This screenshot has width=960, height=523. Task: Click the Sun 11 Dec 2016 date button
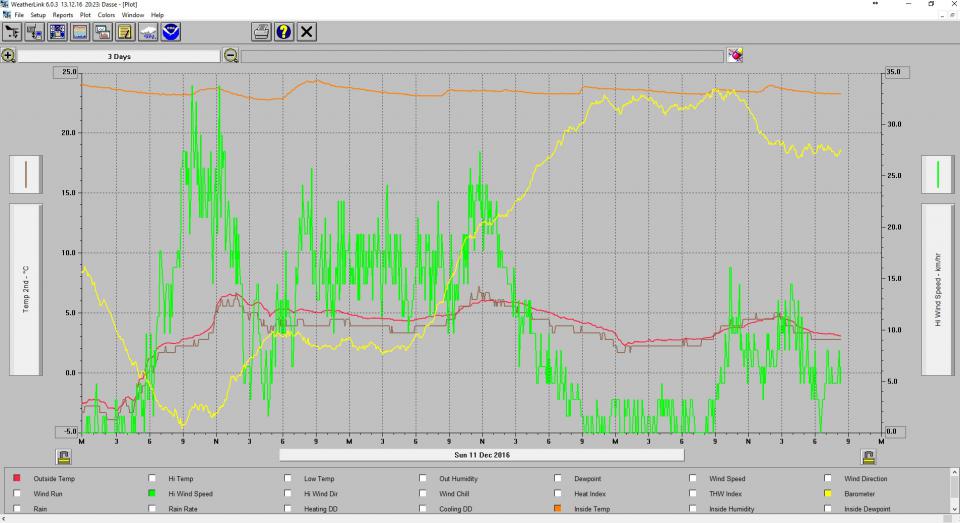(482, 455)
